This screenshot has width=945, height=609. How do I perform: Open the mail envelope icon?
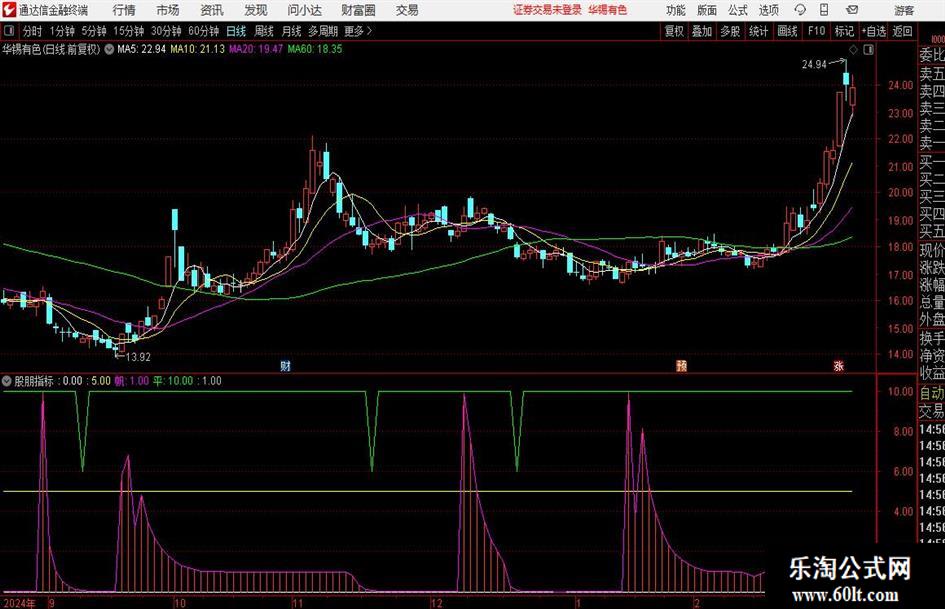(x=852, y=10)
